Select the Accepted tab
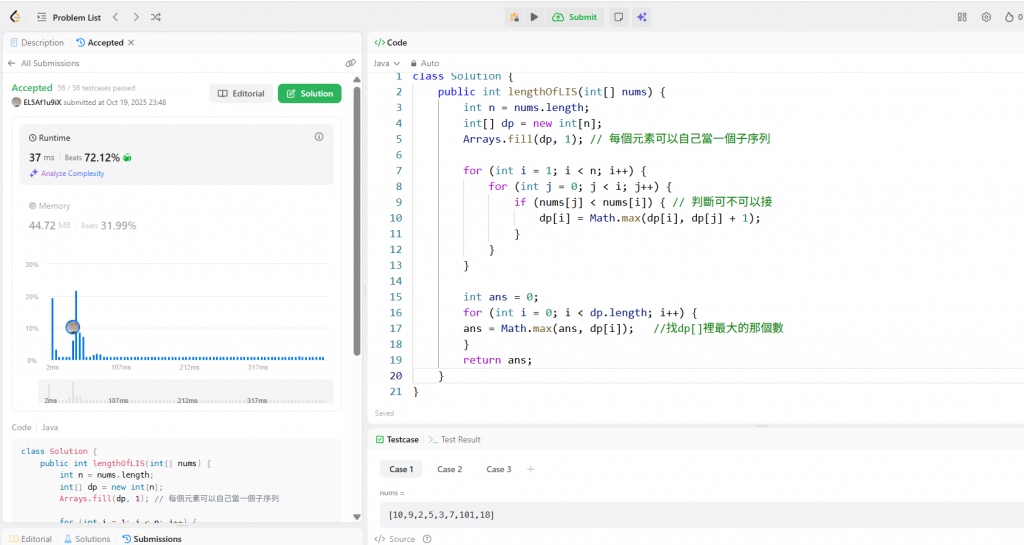 pos(100,42)
